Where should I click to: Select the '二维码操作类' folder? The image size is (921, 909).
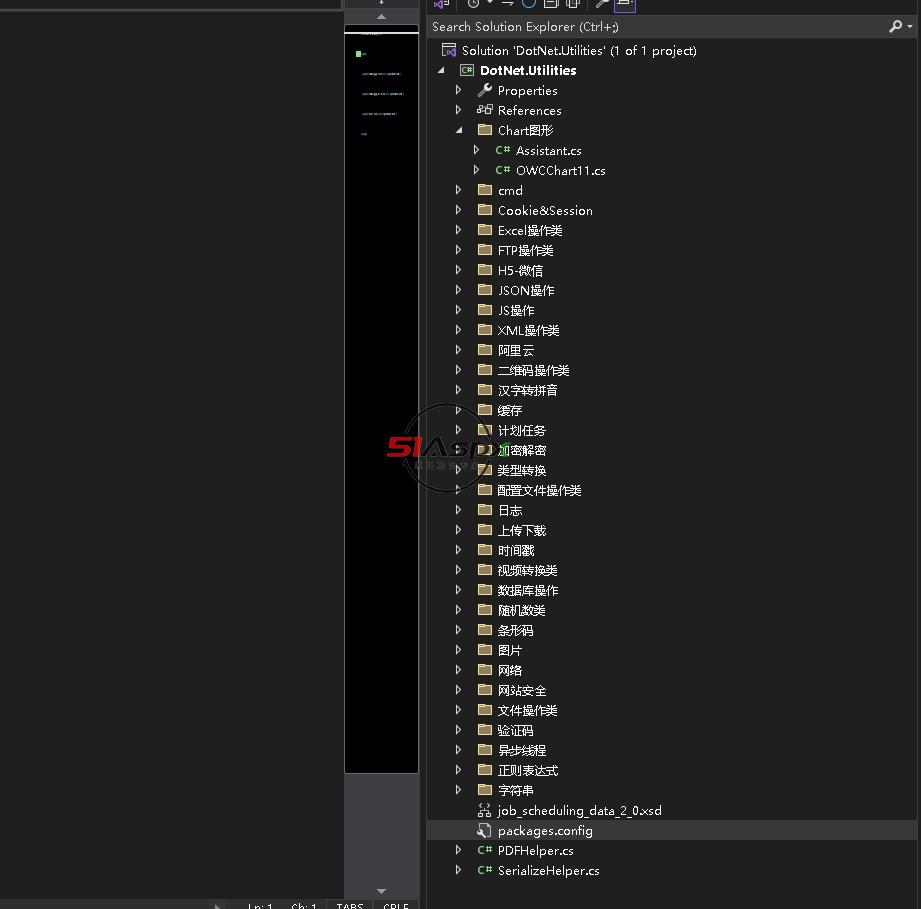(533, 370)
